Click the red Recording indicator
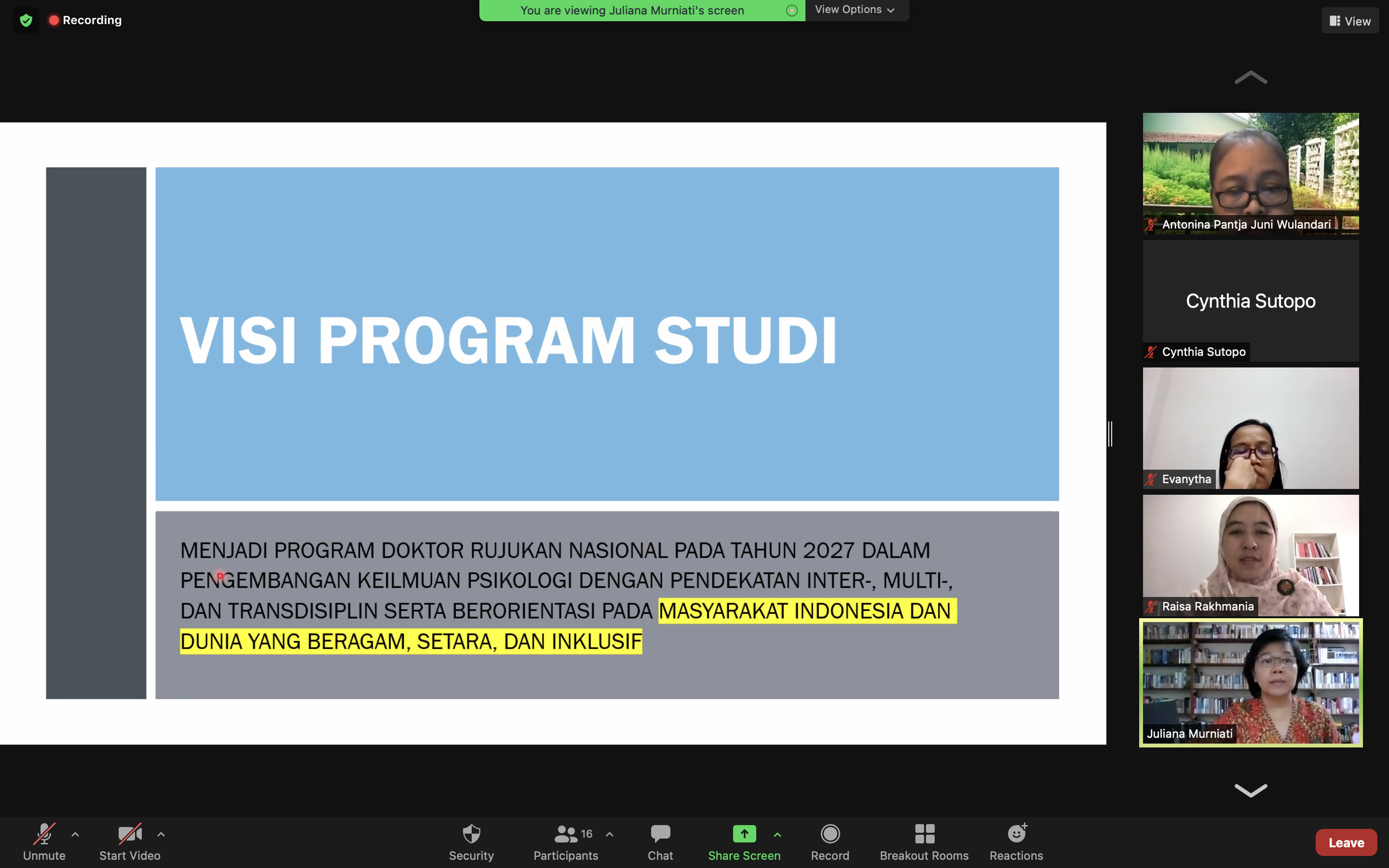This screenshot has height=868, width=1389. click(x=85, y=20)
